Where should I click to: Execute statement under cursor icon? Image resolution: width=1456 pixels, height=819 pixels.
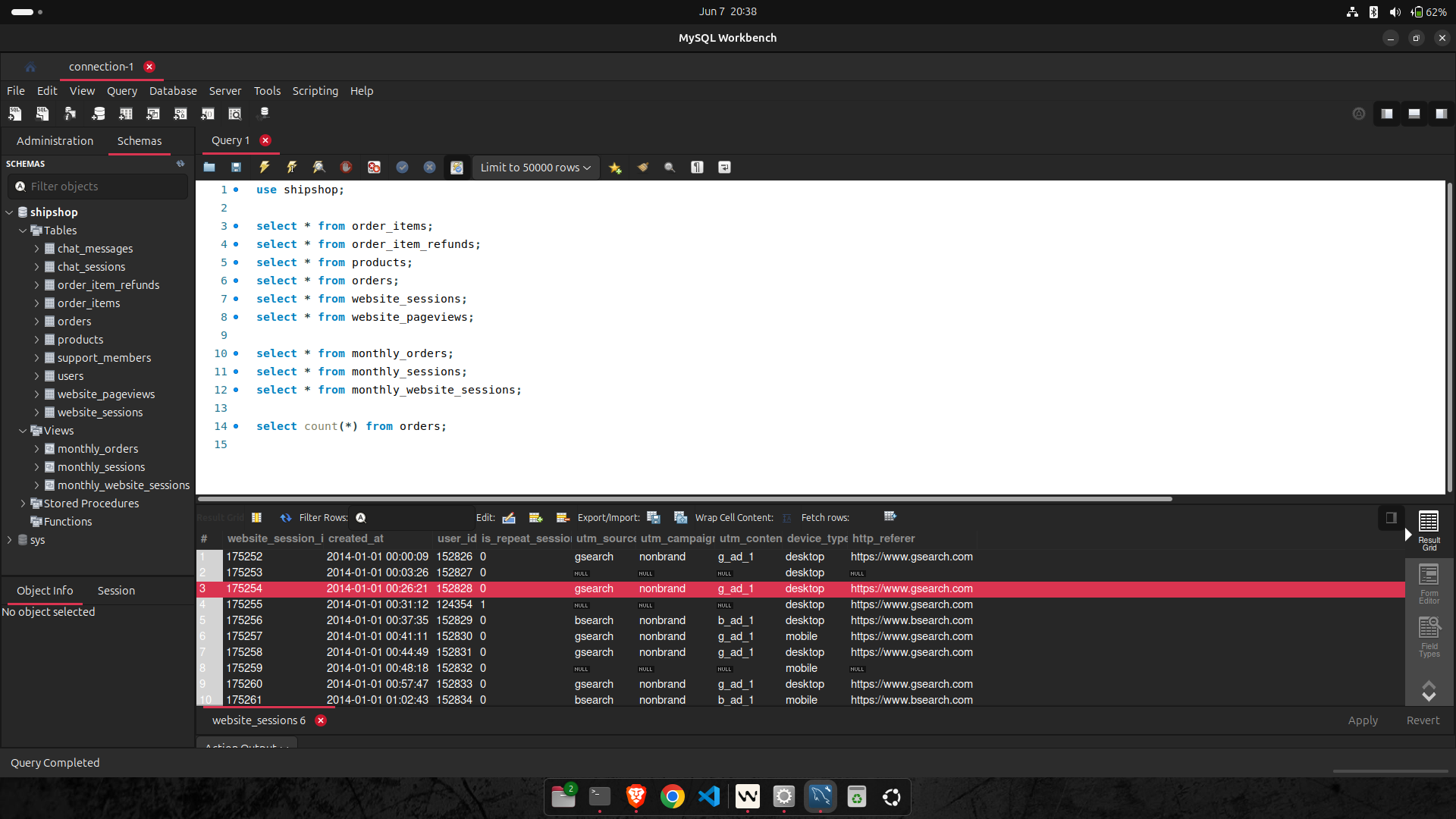(x=291, y=168)
